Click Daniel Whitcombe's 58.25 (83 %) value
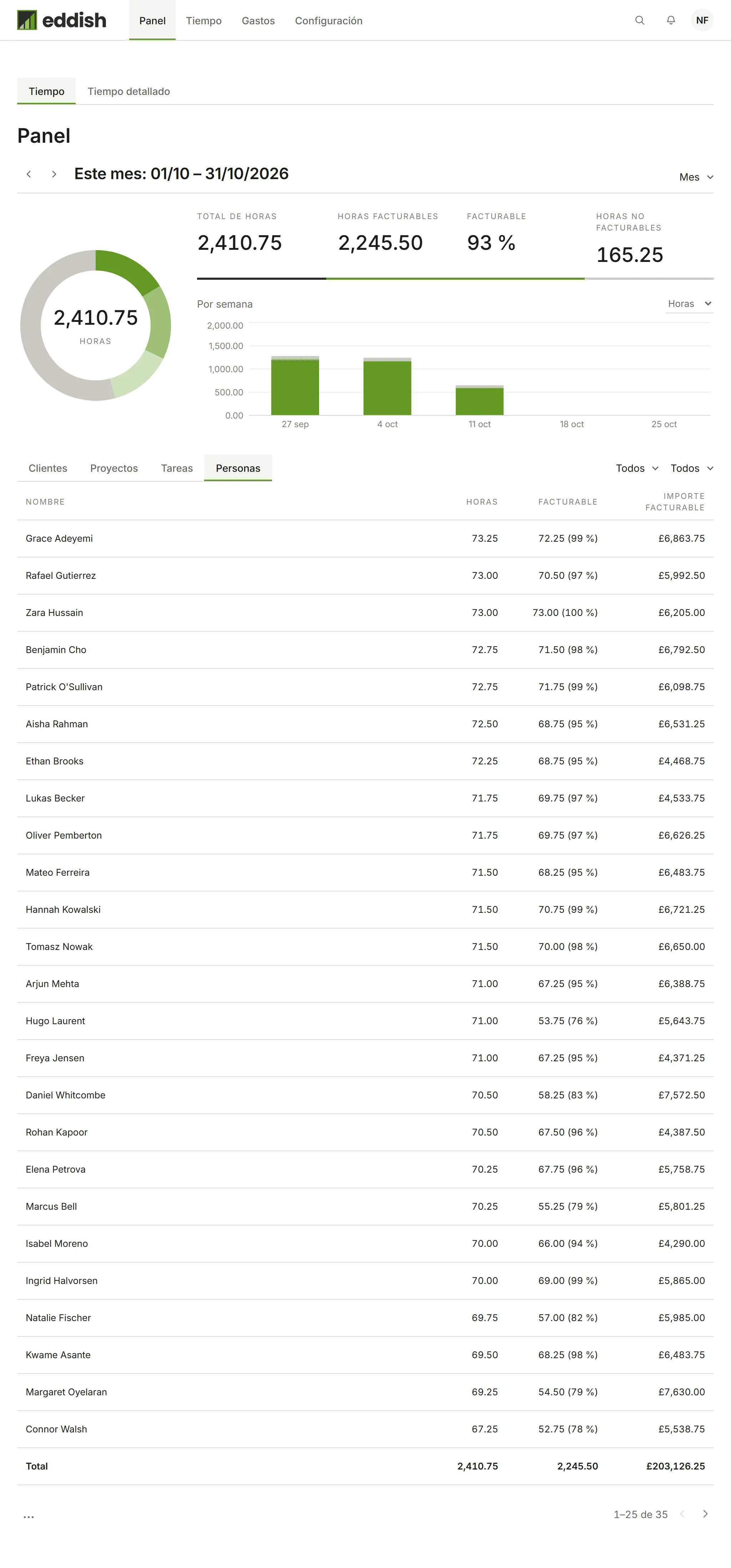 [x=568, y=1095]
